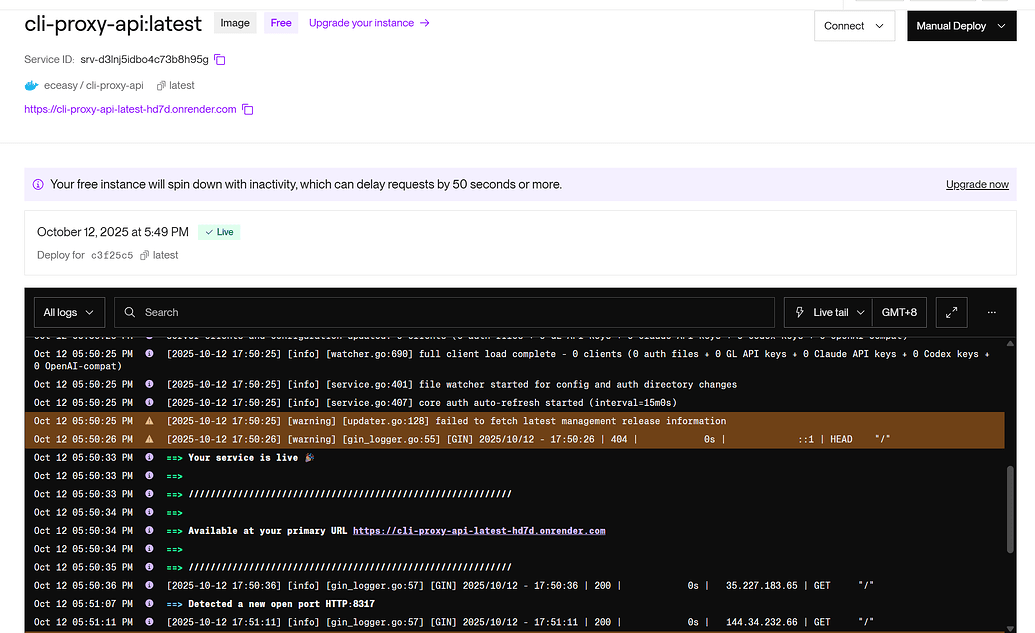The height and width of the screenshot is (633, 1035).
Task: Open the cli-proxy-api-latest-hd7d.onrender.com header link
Action: tap(130, 109)
